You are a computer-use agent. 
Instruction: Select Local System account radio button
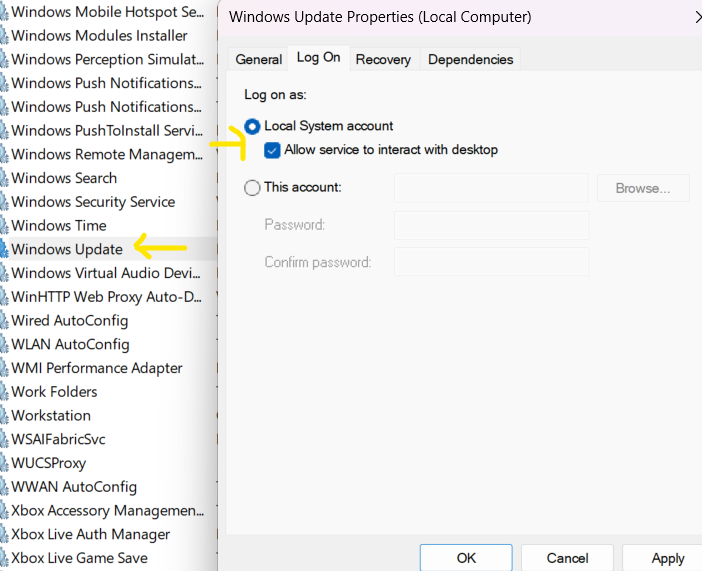click(252, 126)
